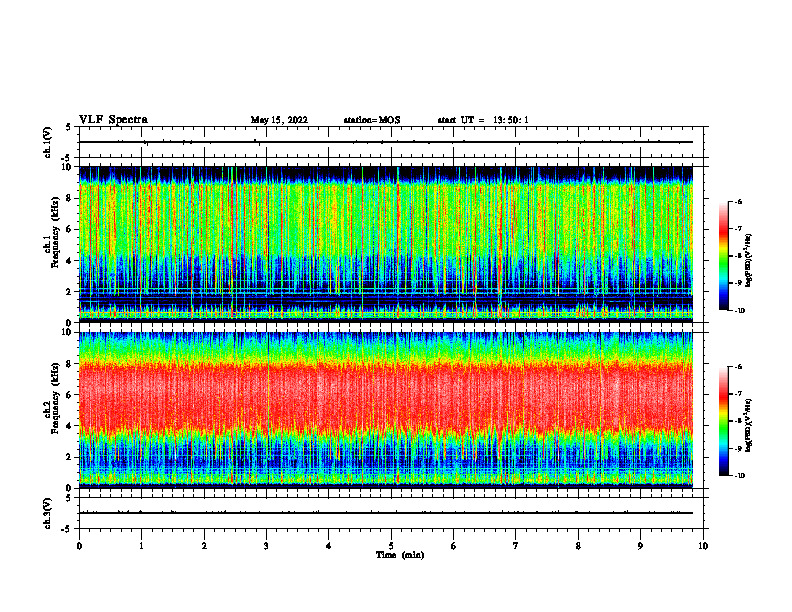Image resolution: width=792 pixels, height=612 pixels.
Task: Click the "5" tick on the time axis
Action: pyautogui.click(x=391, y=546)
